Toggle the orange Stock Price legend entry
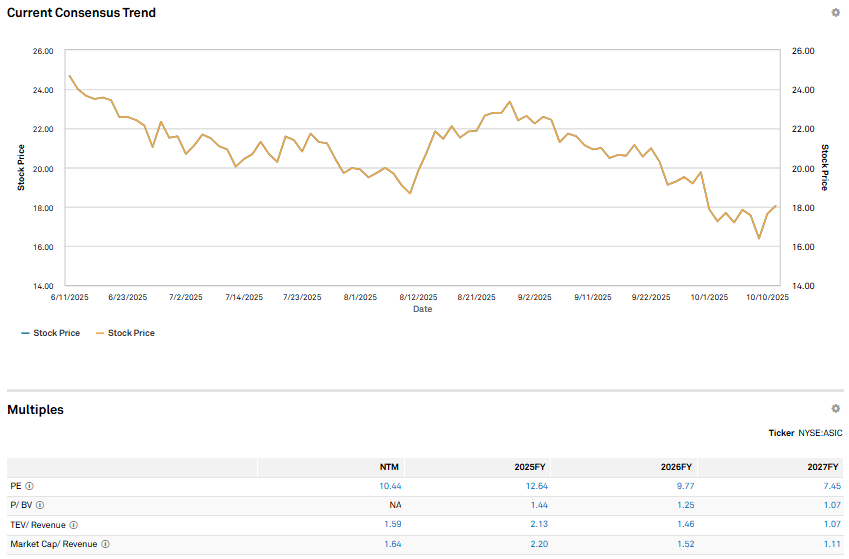Viewport: 849px width, 559px height. [125, 333]
